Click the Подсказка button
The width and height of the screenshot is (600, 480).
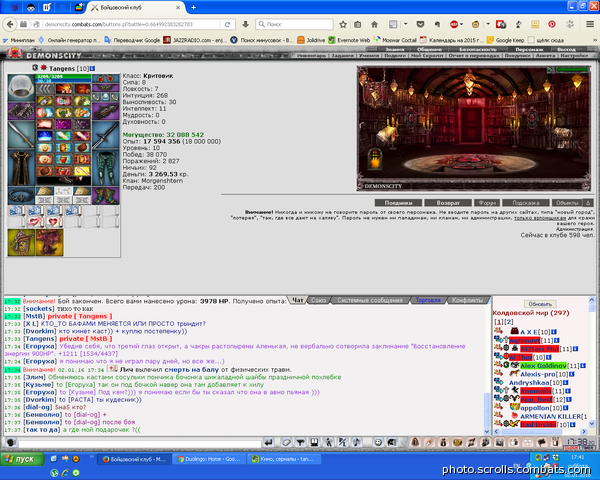click(526, 203)
